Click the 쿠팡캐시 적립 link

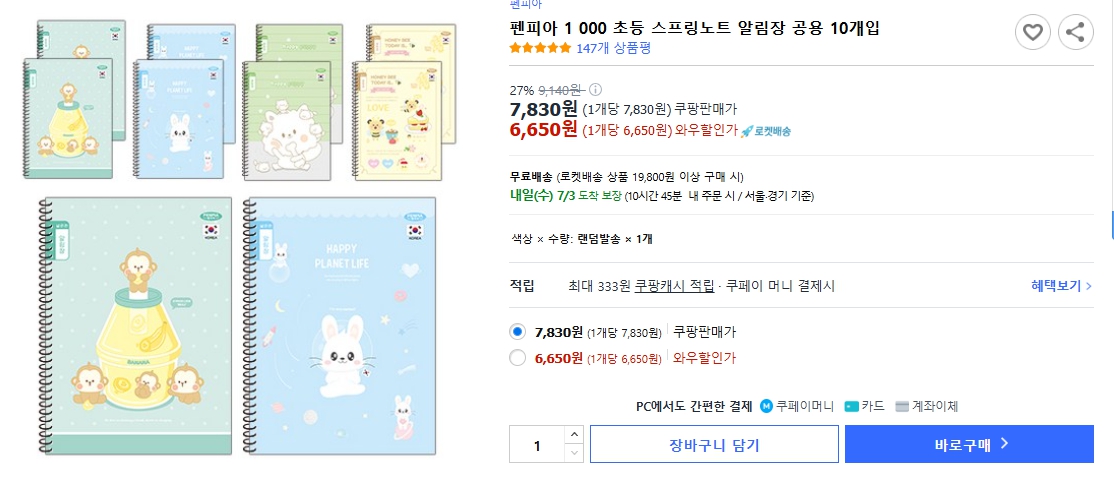pyautogui.click(x=674, y=286)
